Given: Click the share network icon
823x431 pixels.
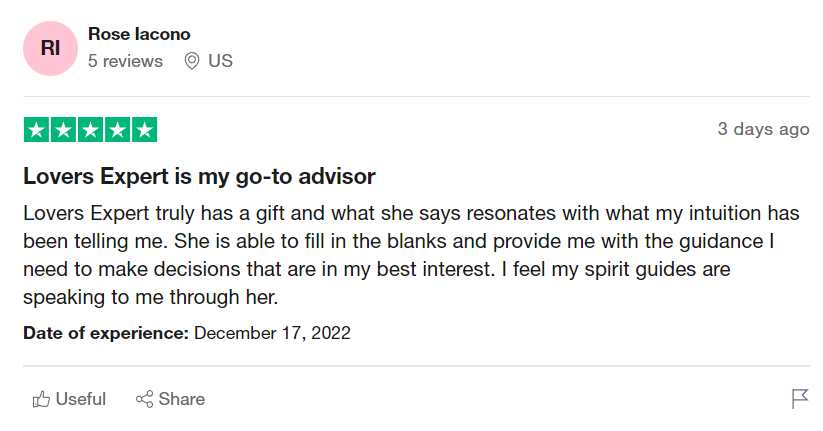Looking at the screenshot, I should [x=144, y=400].
